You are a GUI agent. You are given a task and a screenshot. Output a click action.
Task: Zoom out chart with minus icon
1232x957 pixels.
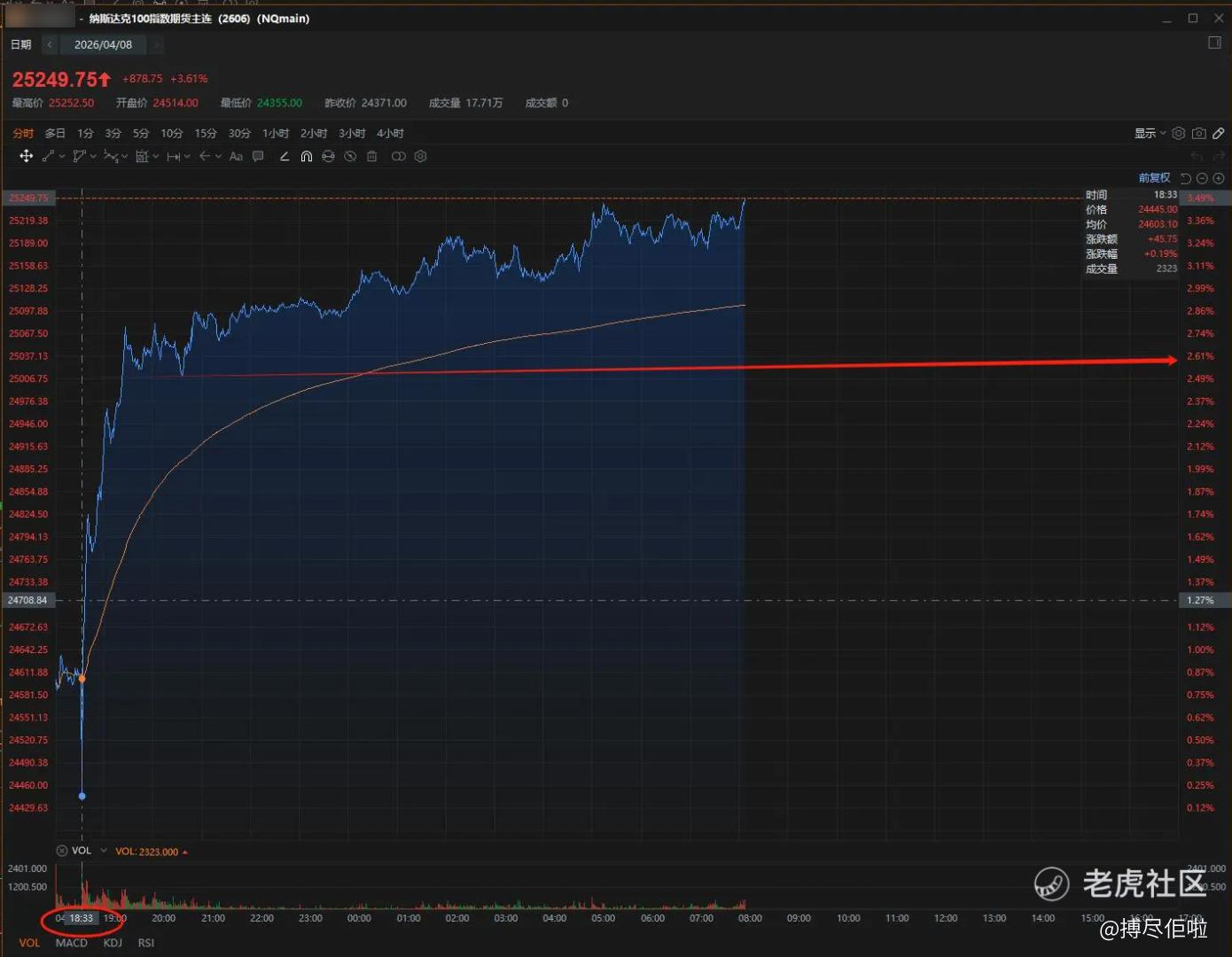pos(1202,178)
